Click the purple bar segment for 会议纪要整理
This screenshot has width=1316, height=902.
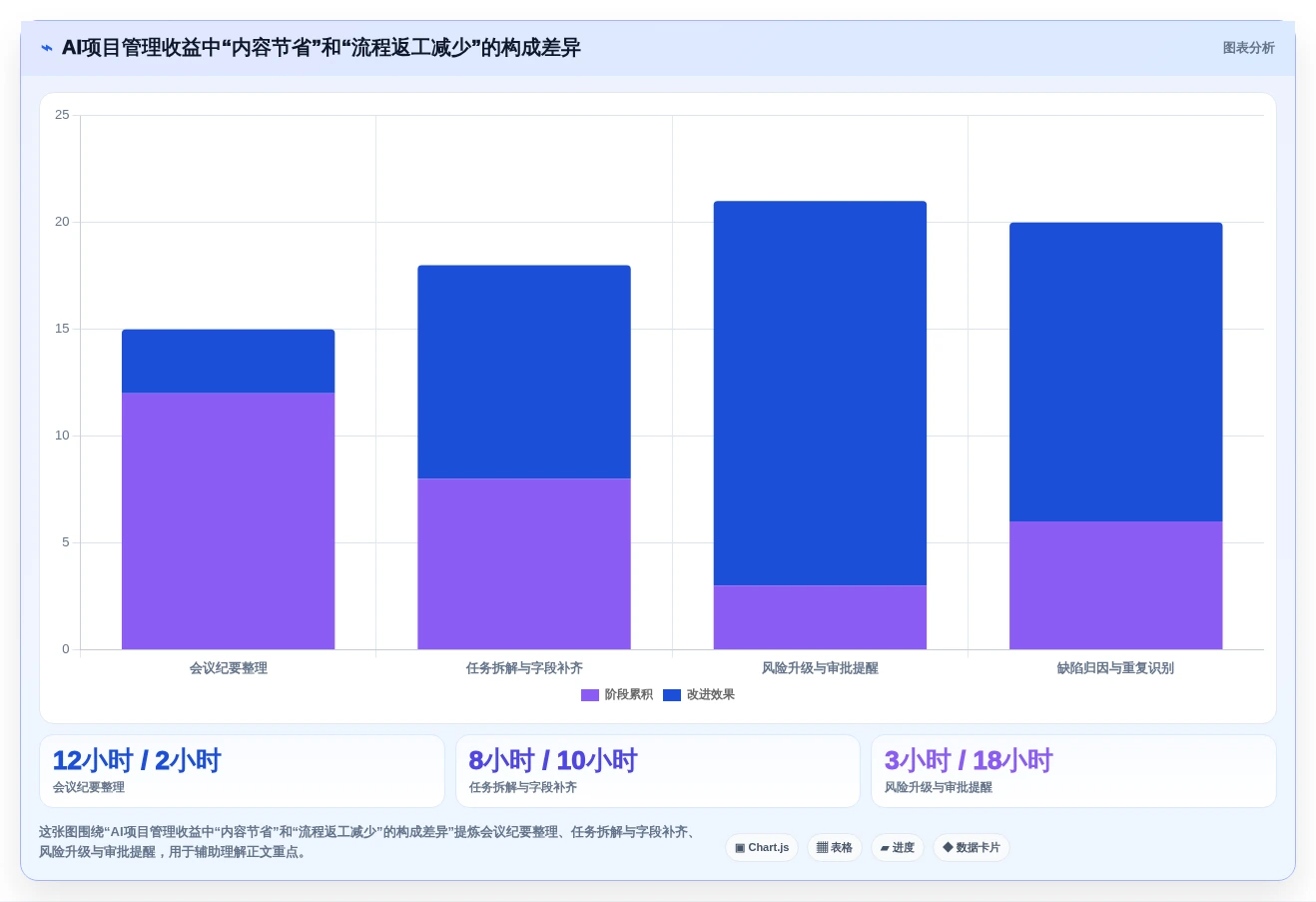(229, 521)
